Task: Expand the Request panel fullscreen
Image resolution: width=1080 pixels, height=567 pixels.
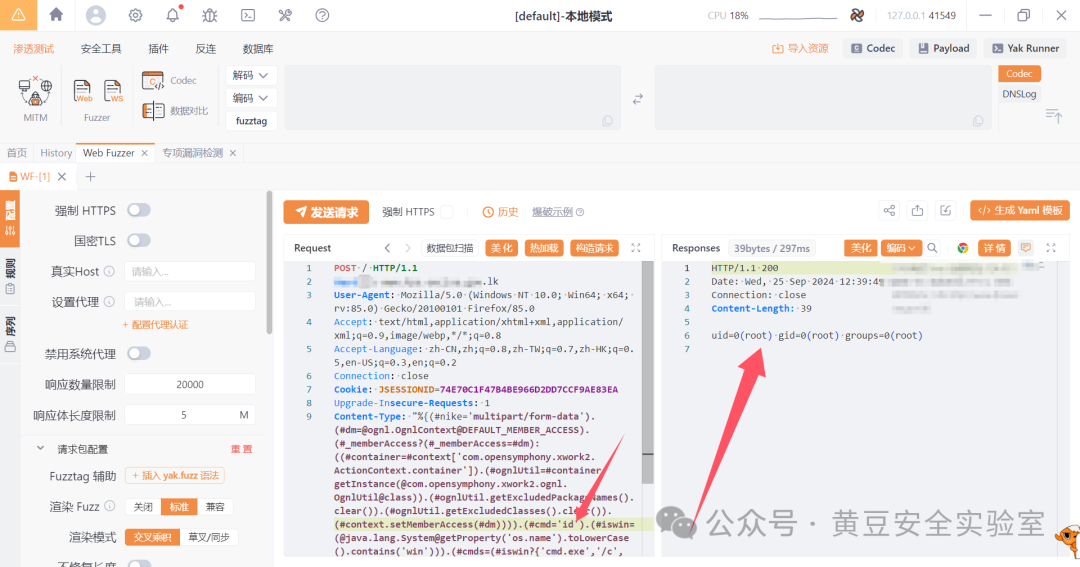Action: click(x=636, y=248)
